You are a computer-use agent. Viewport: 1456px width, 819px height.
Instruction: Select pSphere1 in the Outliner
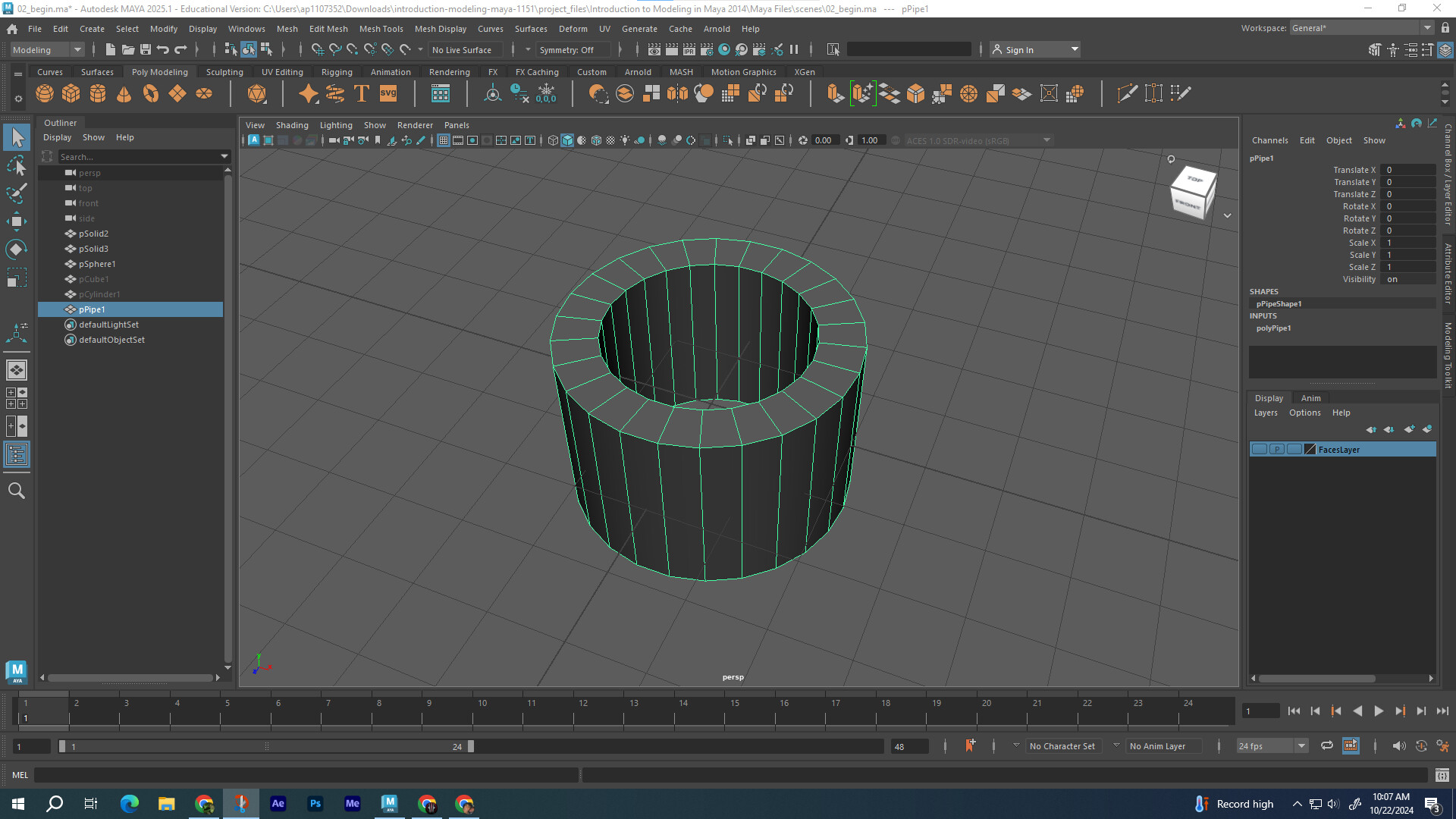[97, 264]
